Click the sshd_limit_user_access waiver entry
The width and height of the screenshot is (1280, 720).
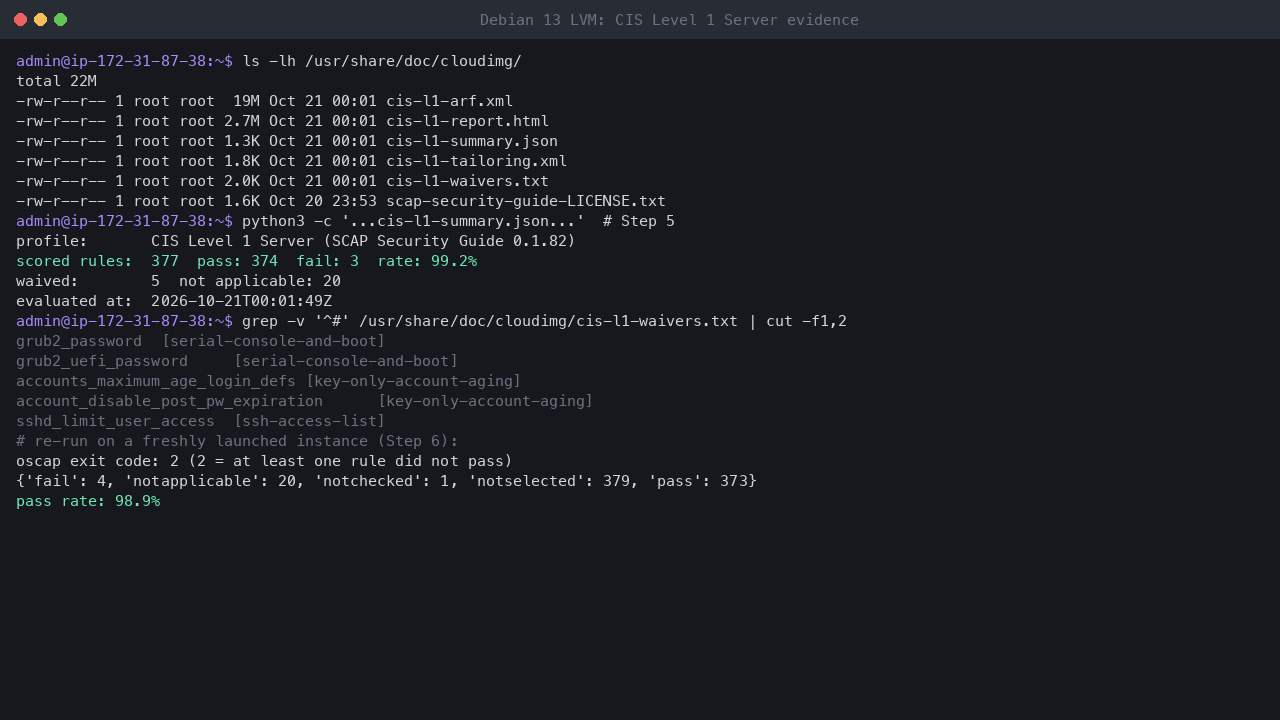(x=200, y=421)
